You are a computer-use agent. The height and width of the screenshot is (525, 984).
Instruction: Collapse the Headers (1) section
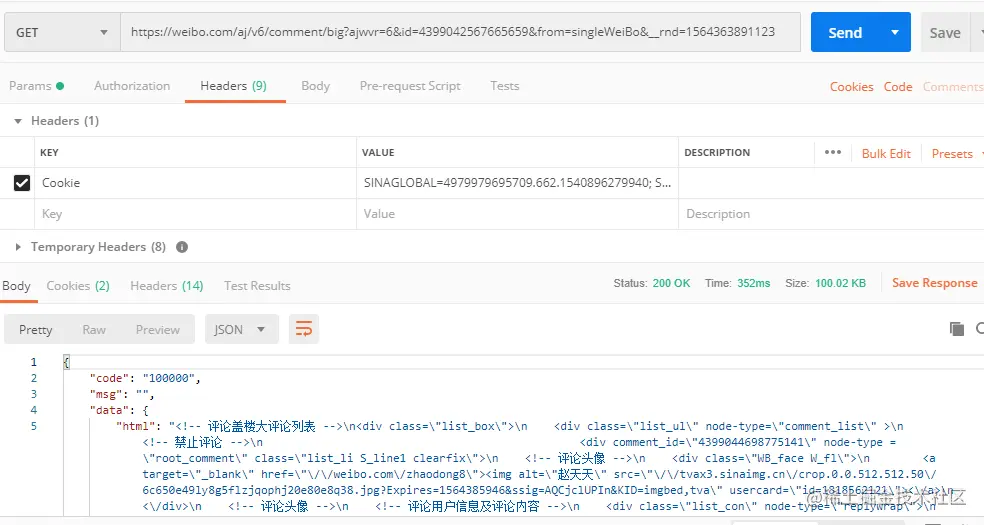point(18,121)
